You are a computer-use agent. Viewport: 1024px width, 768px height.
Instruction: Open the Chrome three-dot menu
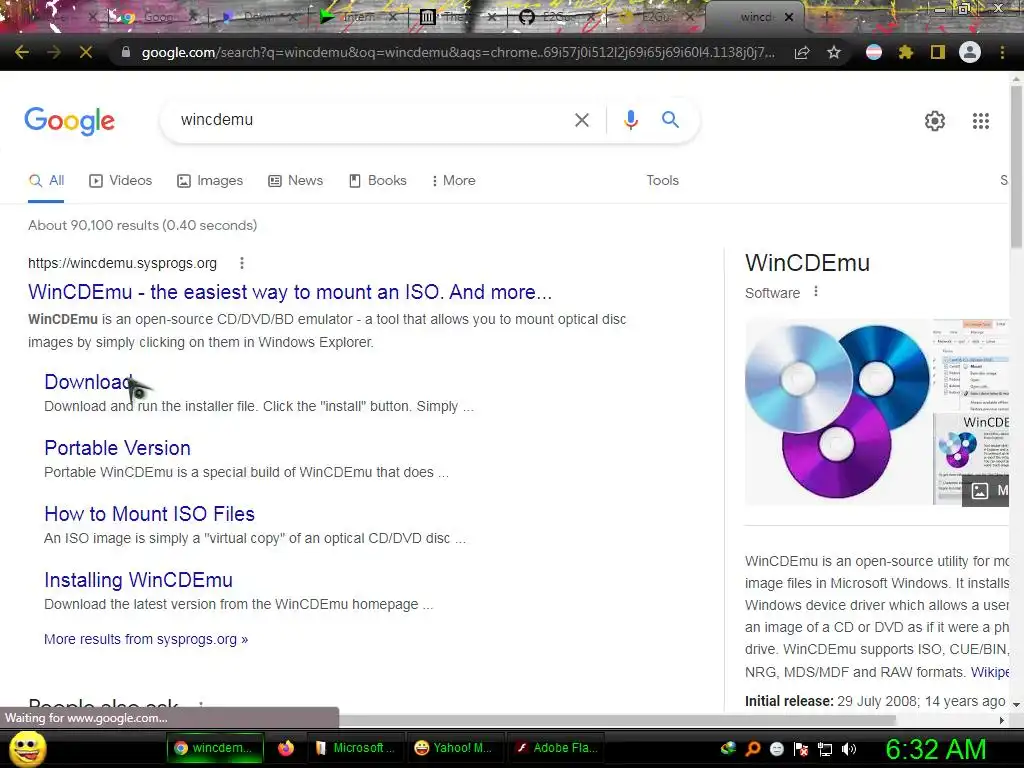pyautogui.click(x=1002, y=52)
